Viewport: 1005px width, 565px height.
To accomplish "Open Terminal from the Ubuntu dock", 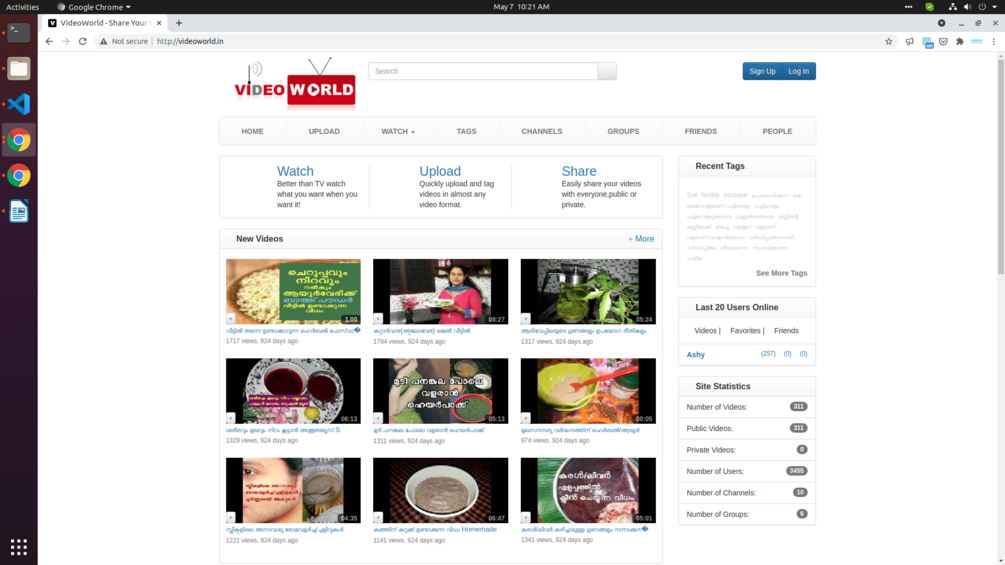I will click(x=19, y=32).
